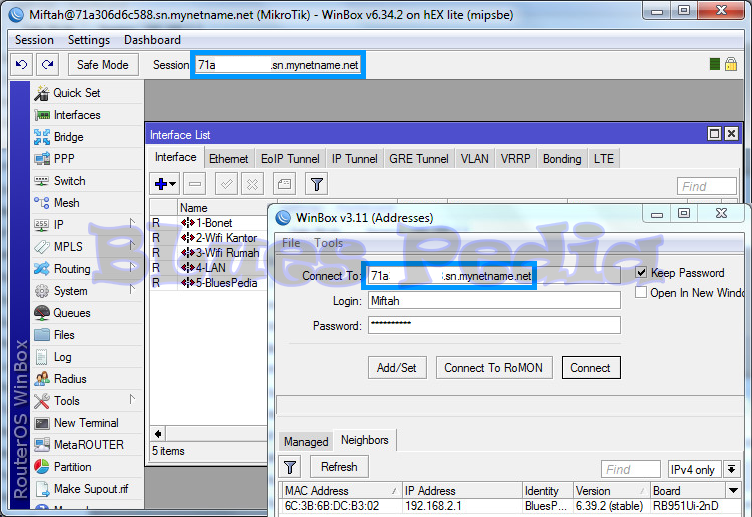This screenshot has height=517, width=752.
Task: Click the green traffic indicator icon
Action: point(715,64)
